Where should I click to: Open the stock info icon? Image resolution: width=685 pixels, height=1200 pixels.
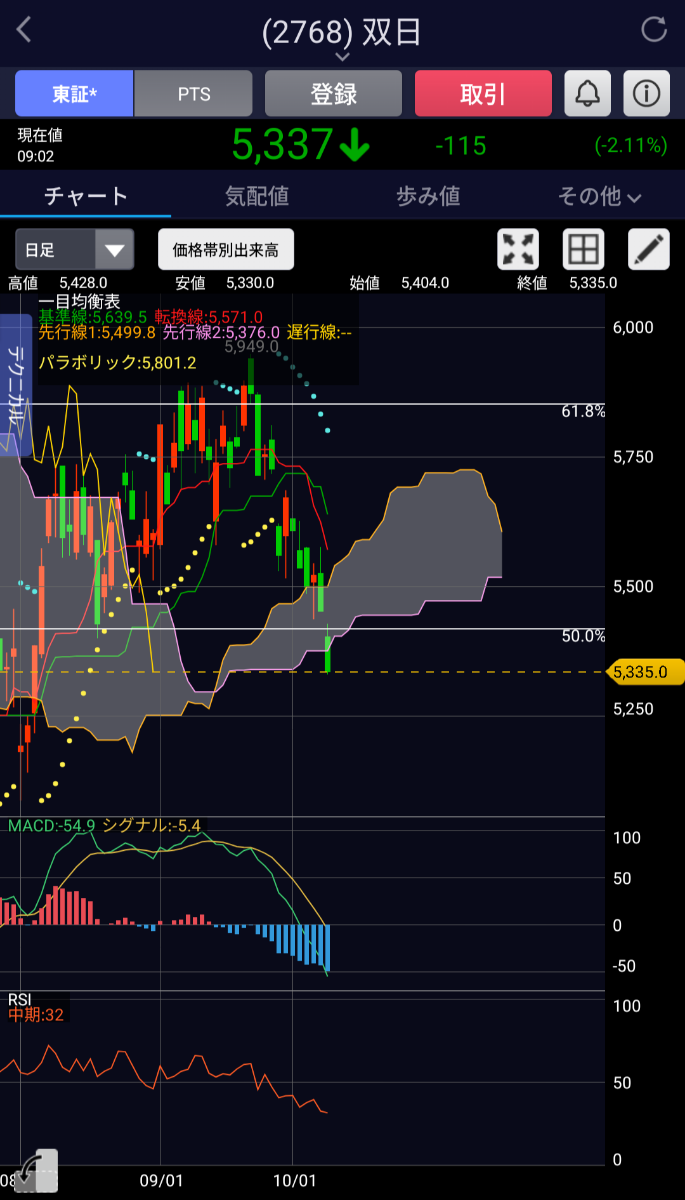647,94
